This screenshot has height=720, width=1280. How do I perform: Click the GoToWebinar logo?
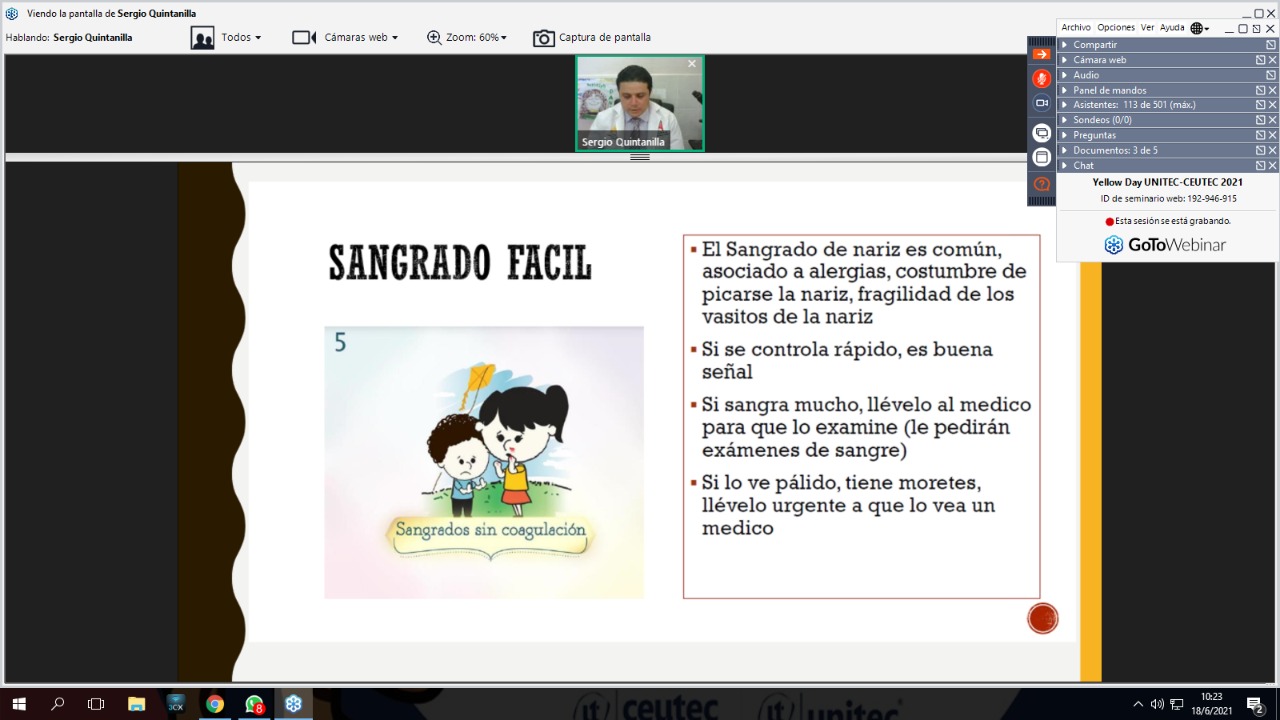pos(1165,245)
